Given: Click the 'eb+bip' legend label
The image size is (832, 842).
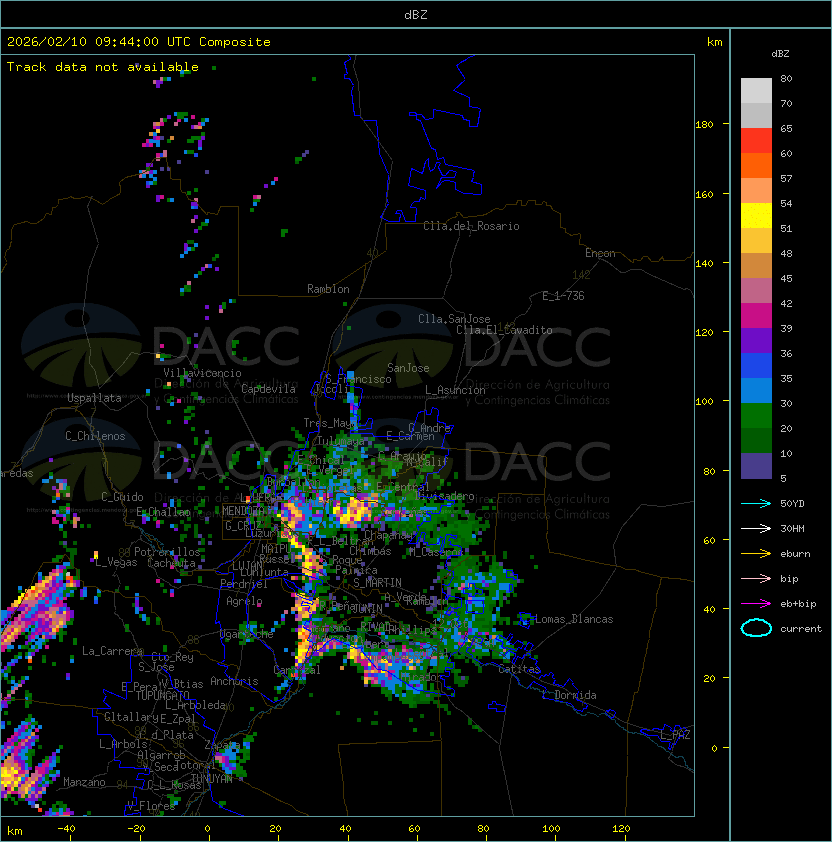Looking at the screenshot, I should (x=798, y=604).
